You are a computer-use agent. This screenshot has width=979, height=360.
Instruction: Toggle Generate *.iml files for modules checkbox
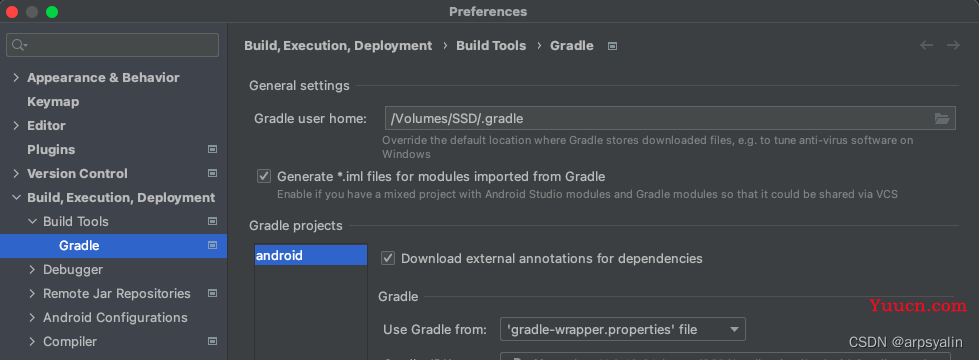tap(264, 177)
